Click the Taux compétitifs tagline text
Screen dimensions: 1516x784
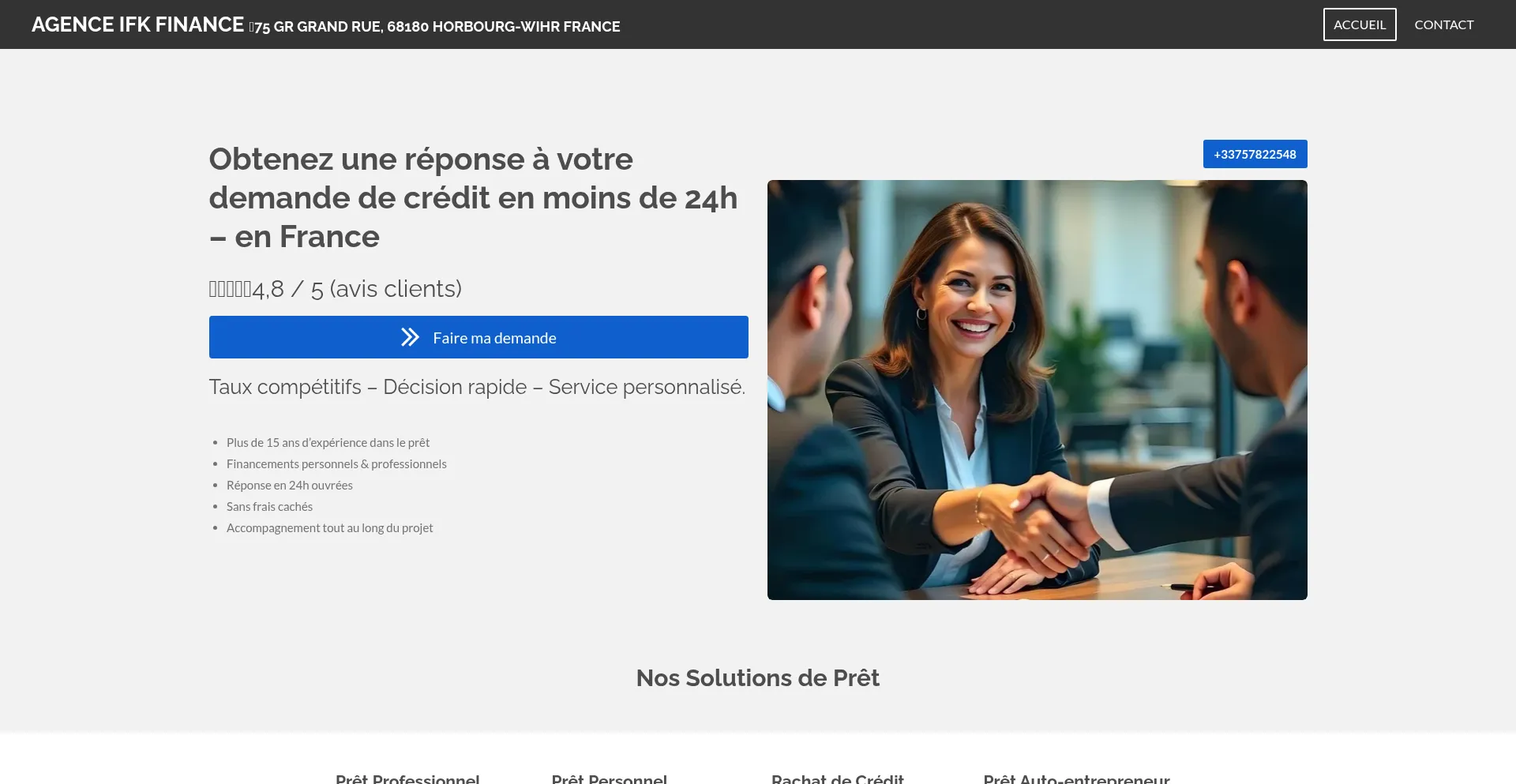(x=477, y=387)
